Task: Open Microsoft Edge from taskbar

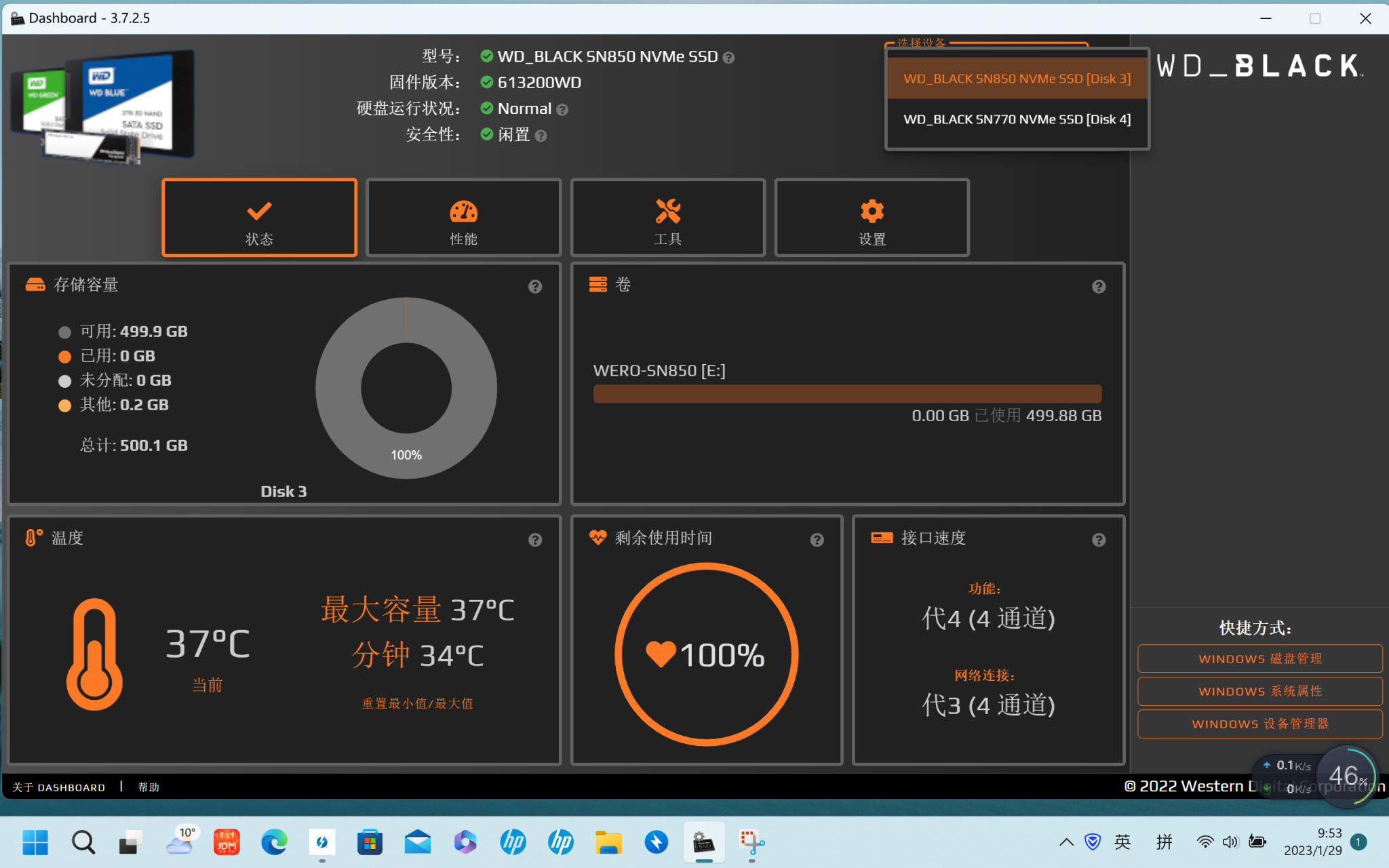Action: pyautogui.click(x=275, y=842)
